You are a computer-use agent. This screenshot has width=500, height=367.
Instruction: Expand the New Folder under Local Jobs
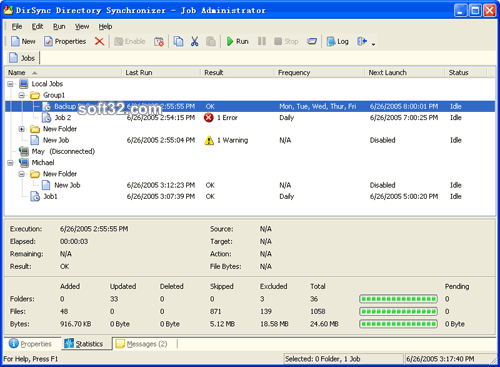click(x=22, y=129)
